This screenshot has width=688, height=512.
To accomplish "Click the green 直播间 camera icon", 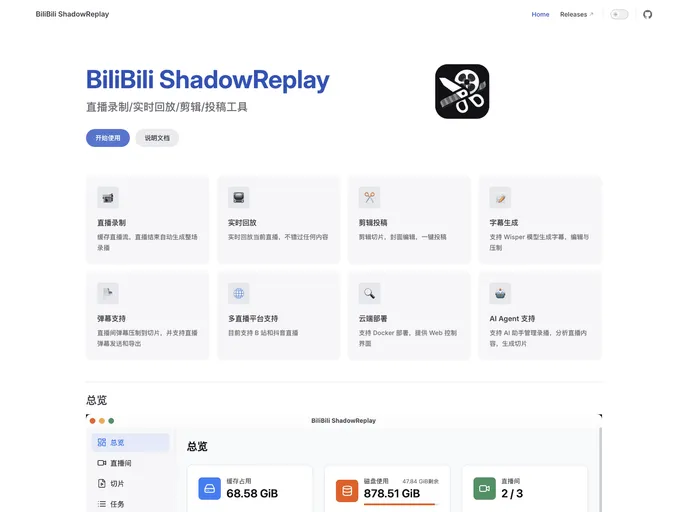I will [484, 489].
